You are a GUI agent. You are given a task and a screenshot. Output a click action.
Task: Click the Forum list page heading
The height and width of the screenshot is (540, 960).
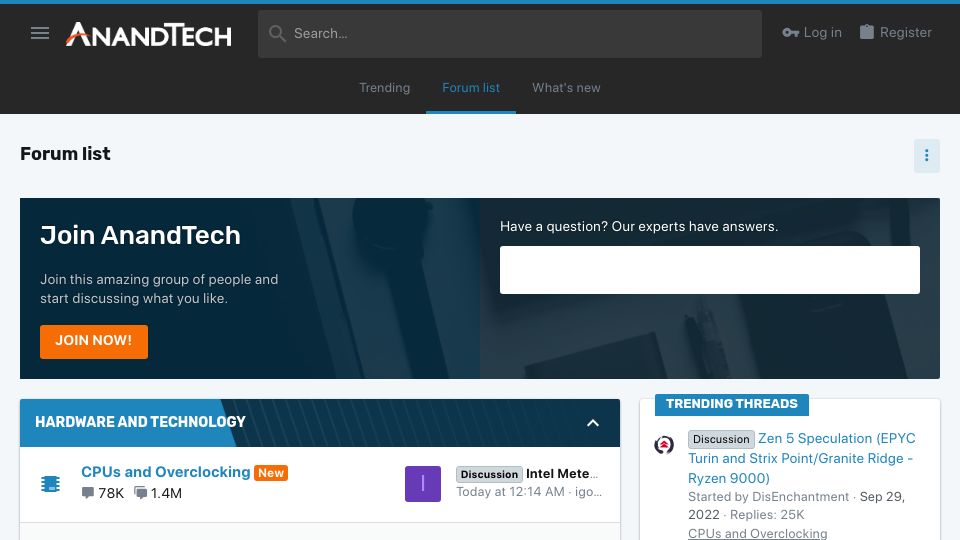(x=66, y=154)
